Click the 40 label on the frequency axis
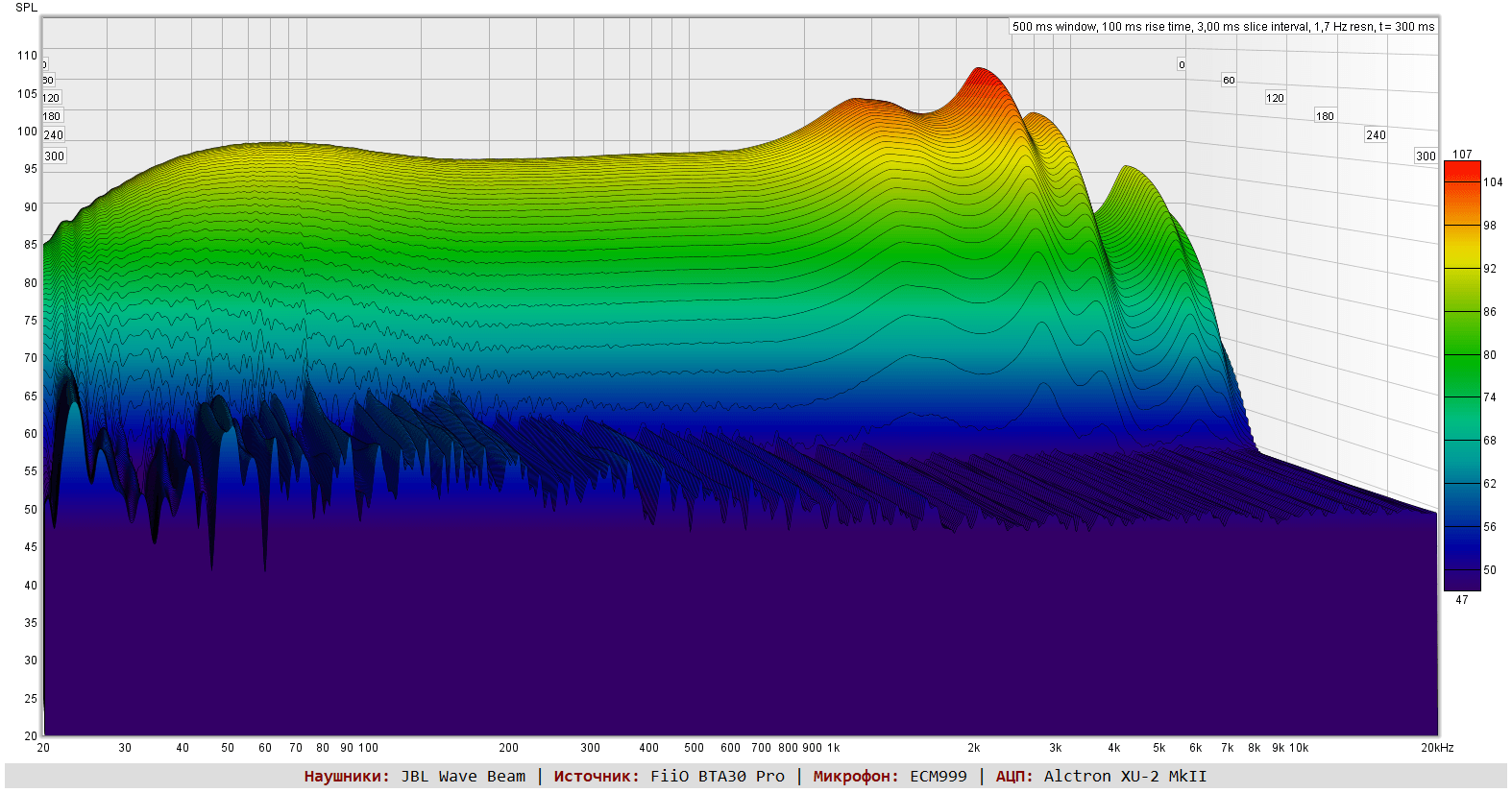Image resolution: width=1512 pixels, height=793 pixels. point(183,748)
